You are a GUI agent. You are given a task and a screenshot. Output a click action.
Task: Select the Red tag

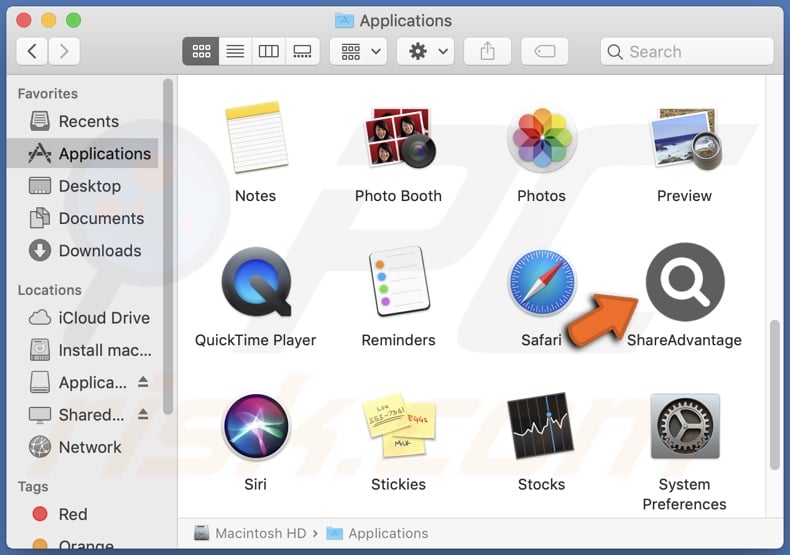(83, 514)
